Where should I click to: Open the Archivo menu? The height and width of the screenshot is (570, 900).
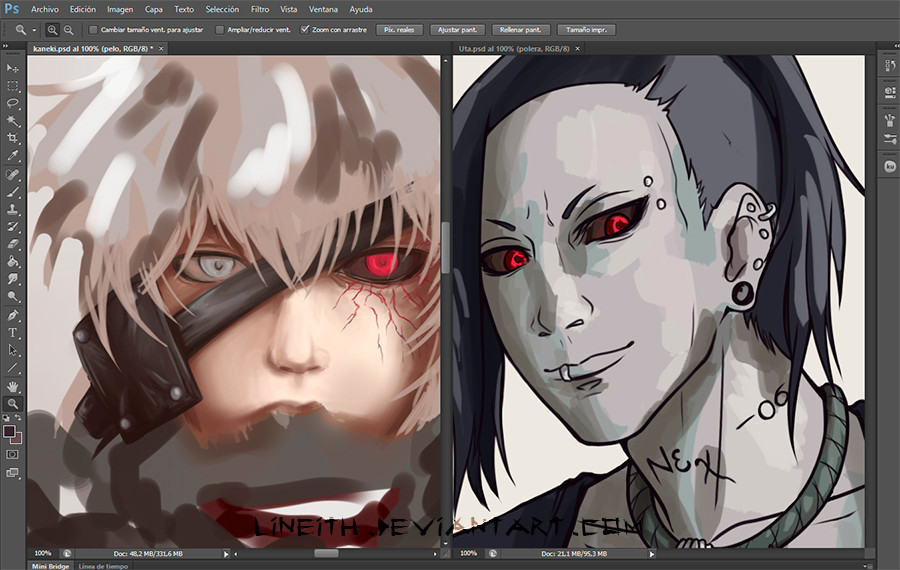tap(45, 9)
